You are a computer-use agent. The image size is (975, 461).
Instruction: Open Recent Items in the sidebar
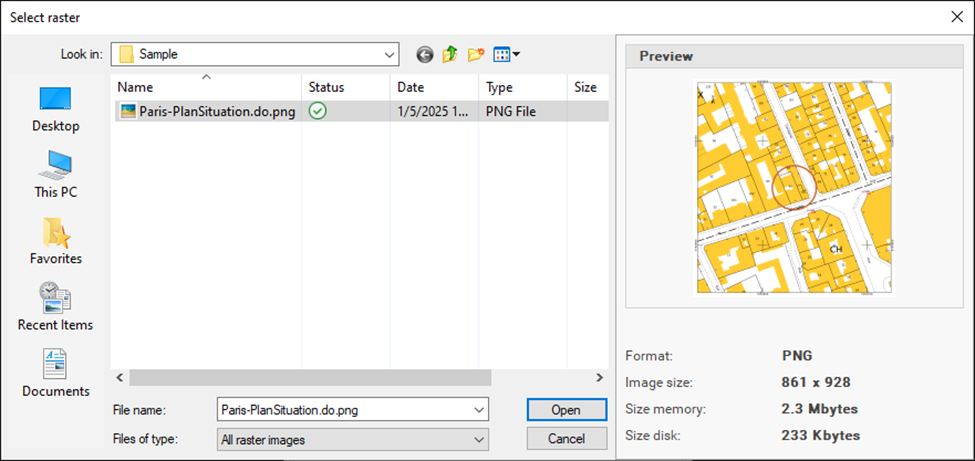coord(55,307)
